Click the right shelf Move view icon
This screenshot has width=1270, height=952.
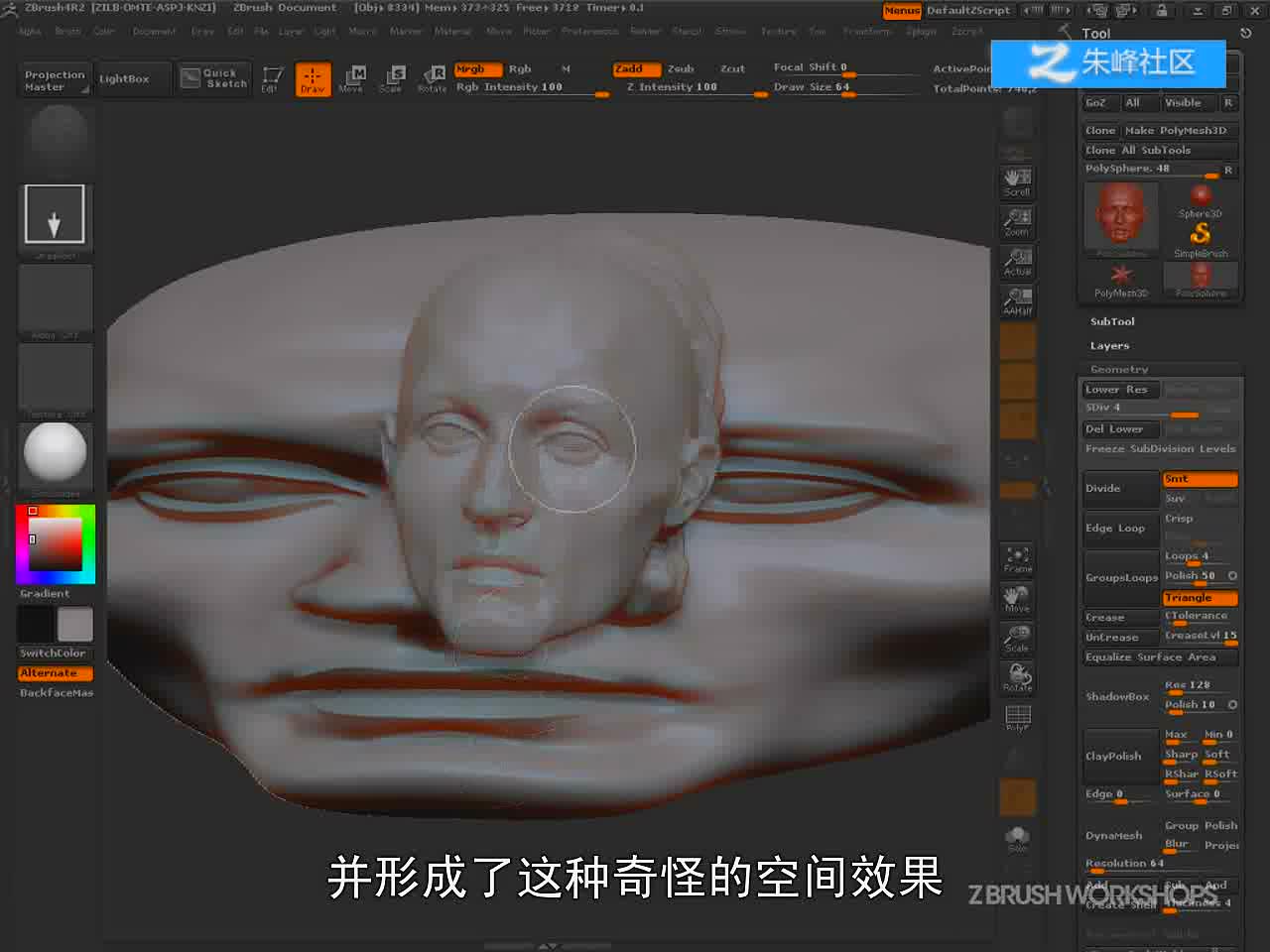1017,599
